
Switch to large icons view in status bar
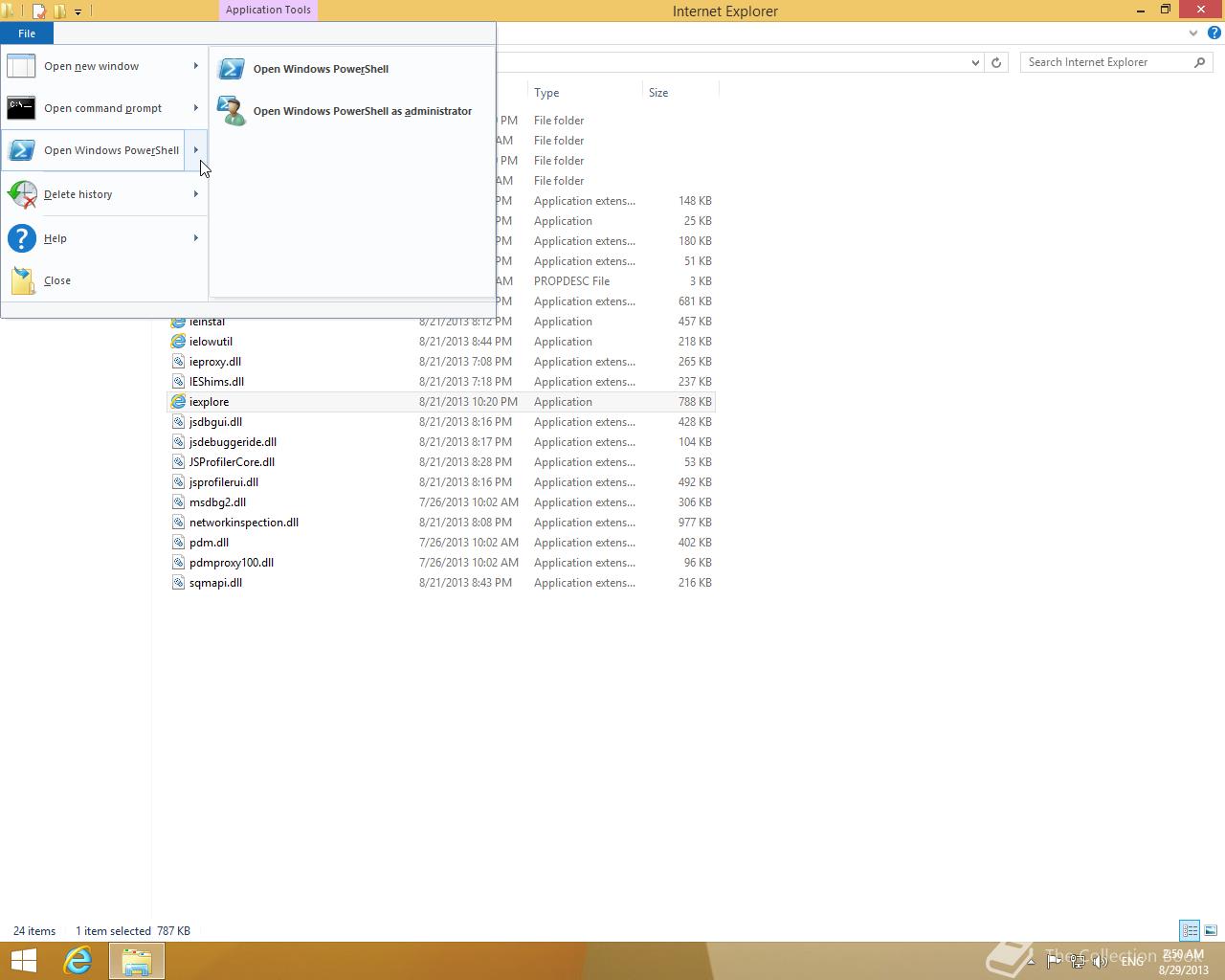pos(1211,930)
